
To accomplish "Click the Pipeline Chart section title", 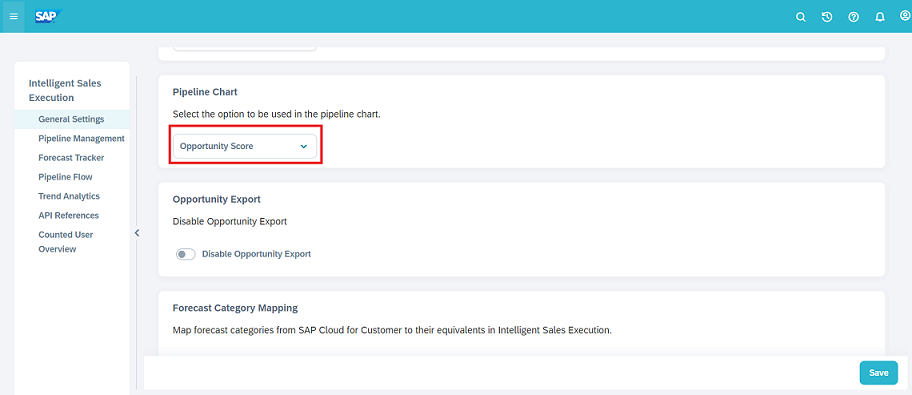I will coord(205,92).
